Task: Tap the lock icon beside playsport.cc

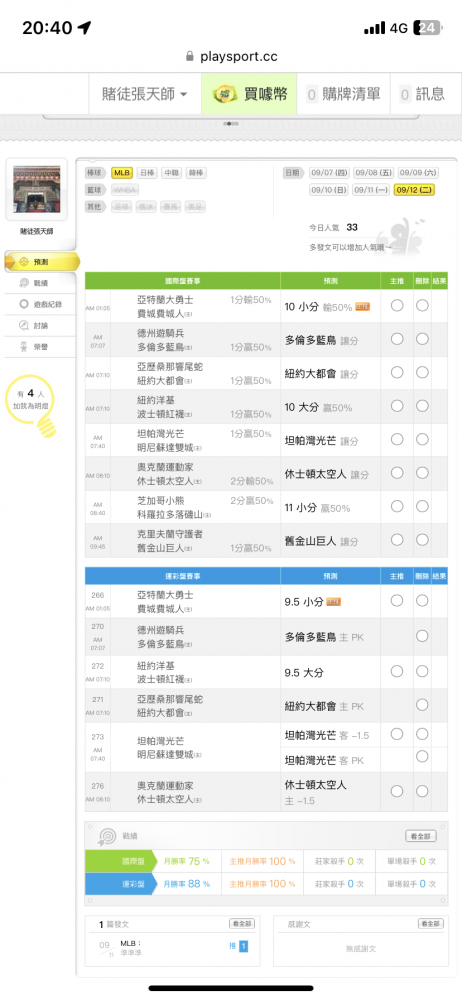Action: (189, 57)
